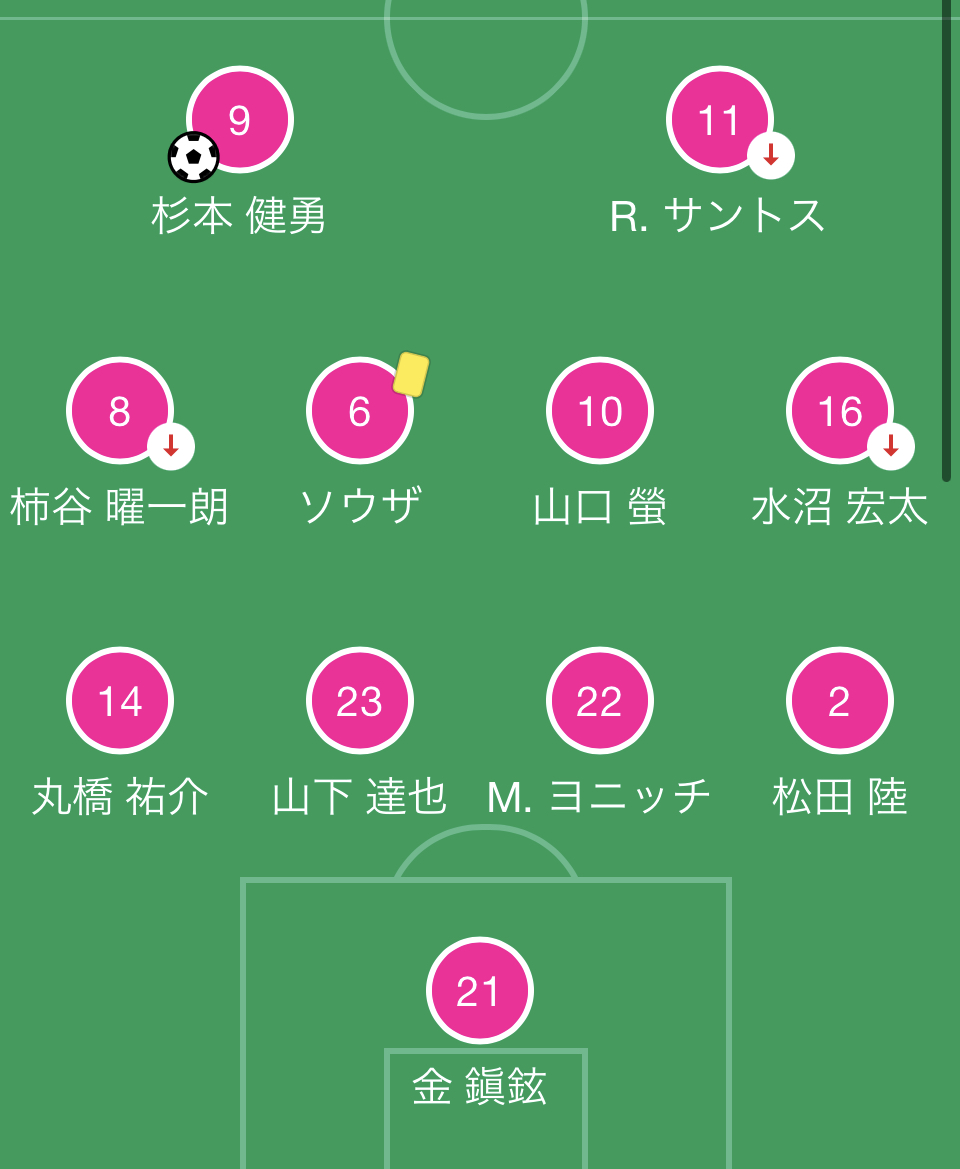
Task: Open player name R. サントス
Action: click(x=718, y=216)
